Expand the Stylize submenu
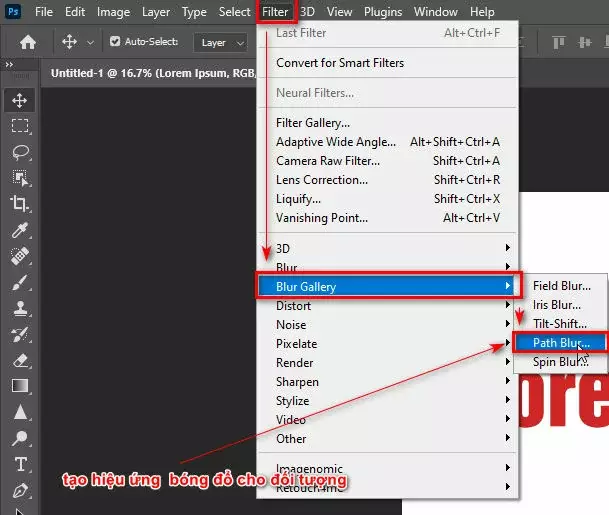609x515 pixels. (388, 400)
